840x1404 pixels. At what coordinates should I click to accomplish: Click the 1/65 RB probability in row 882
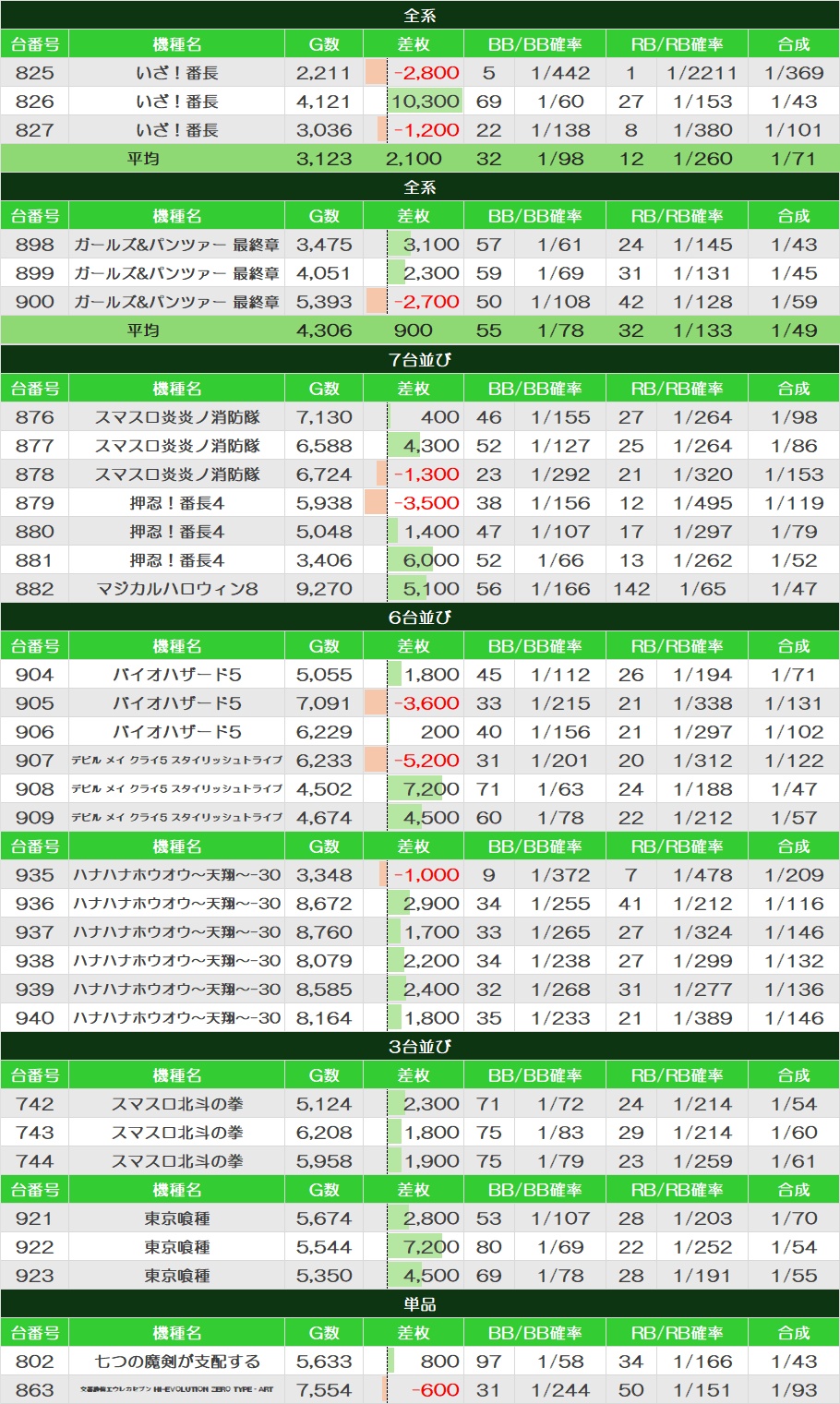point(702,589)
